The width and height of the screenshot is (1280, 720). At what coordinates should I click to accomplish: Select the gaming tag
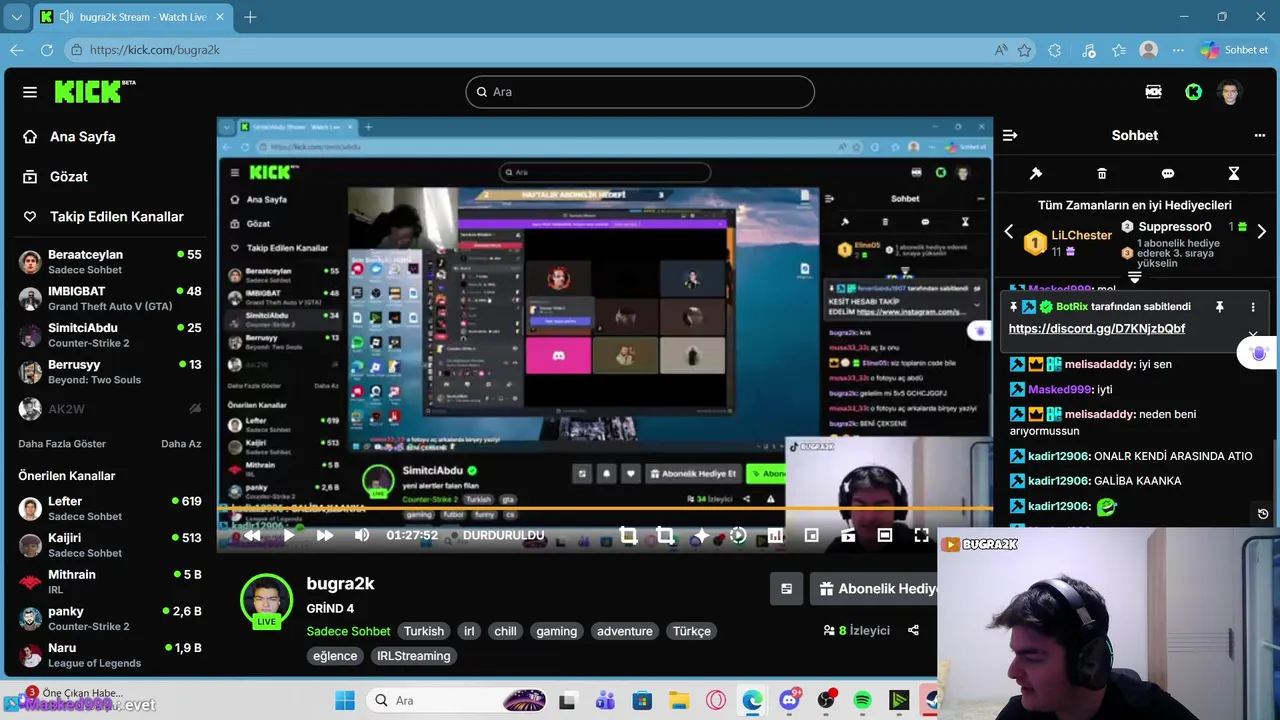point(556,631)
